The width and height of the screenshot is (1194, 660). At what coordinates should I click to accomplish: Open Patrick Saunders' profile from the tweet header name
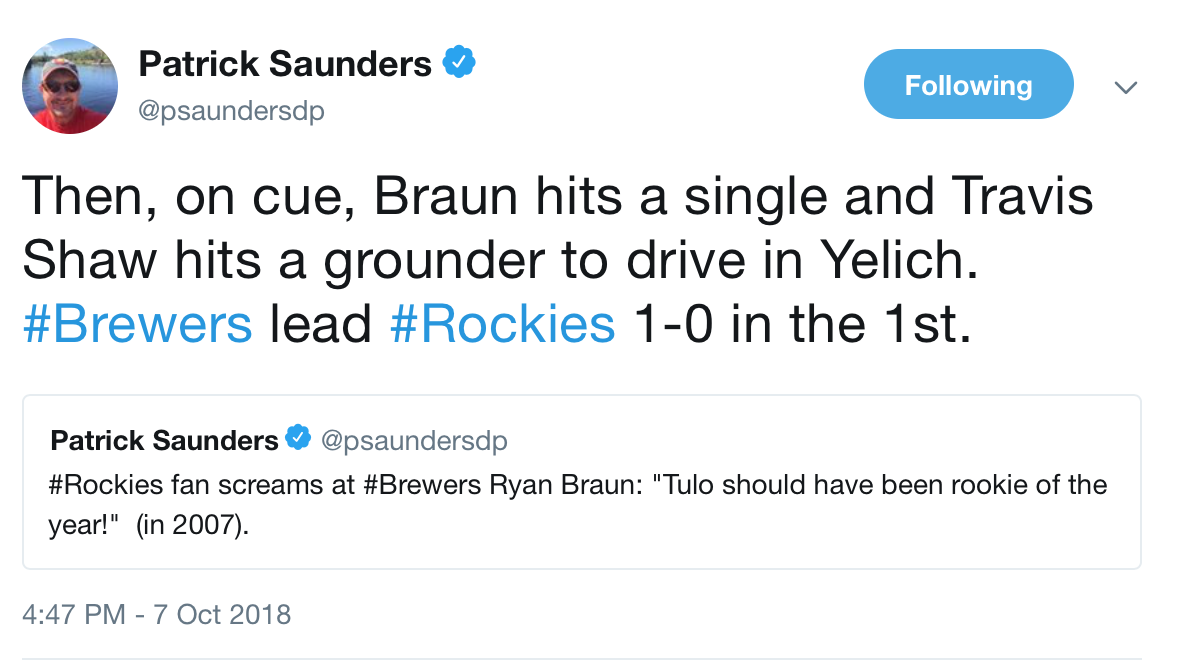[285, 65]
